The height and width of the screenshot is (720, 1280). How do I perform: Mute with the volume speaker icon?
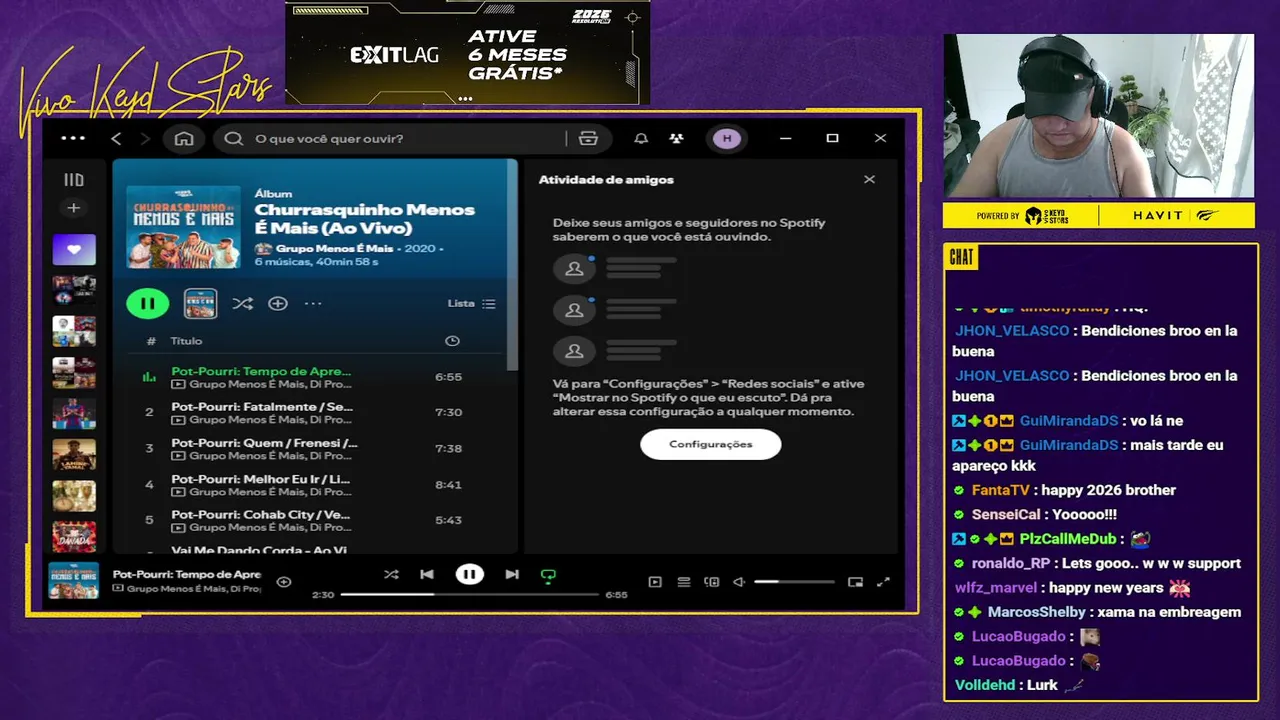[739, 581]
